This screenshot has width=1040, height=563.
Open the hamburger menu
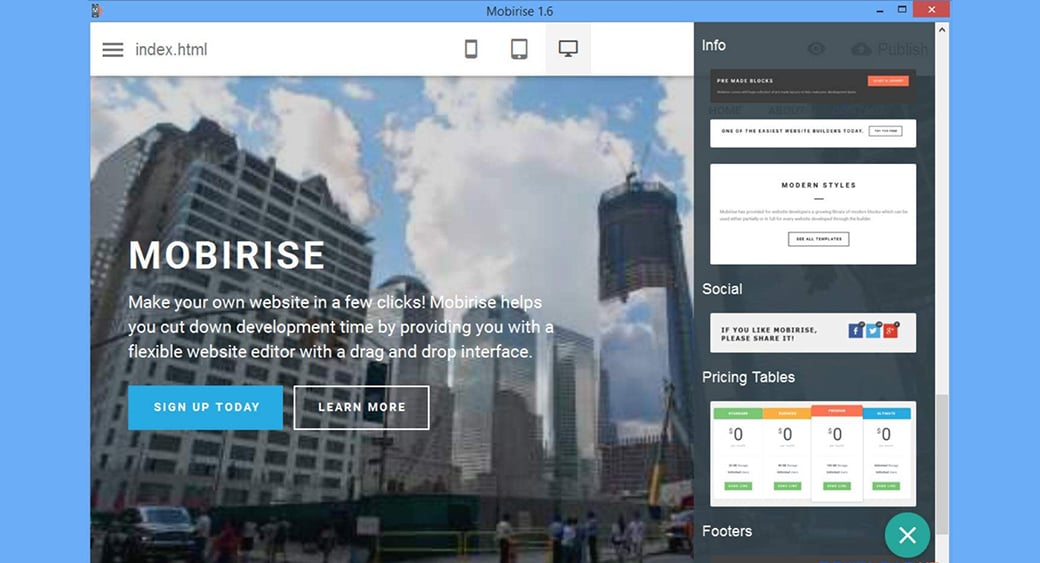click(x=113, y=50)
